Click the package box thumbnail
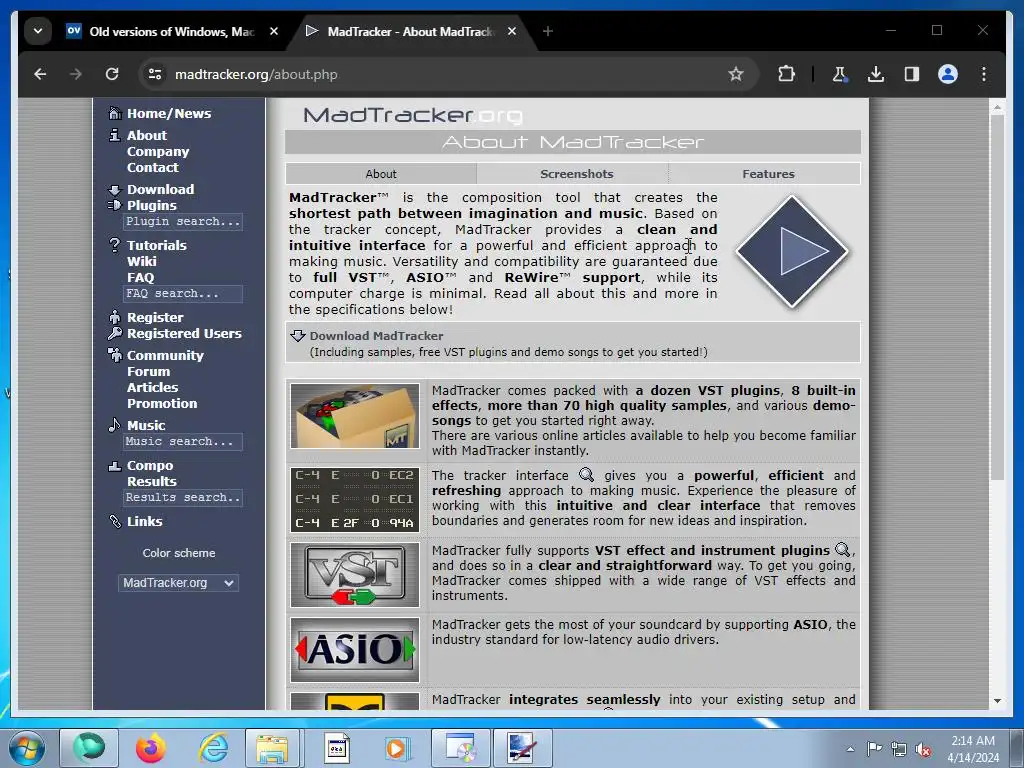 click(x=355, y=416)
